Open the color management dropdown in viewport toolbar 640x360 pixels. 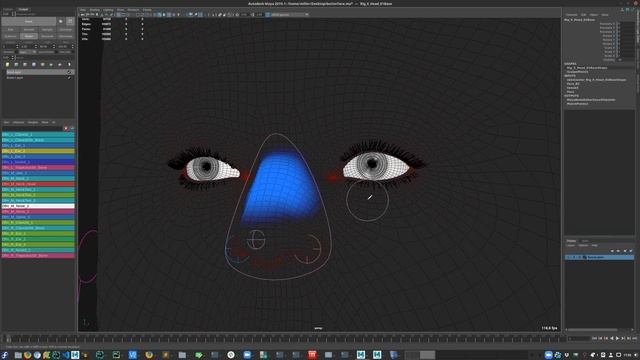290,15
